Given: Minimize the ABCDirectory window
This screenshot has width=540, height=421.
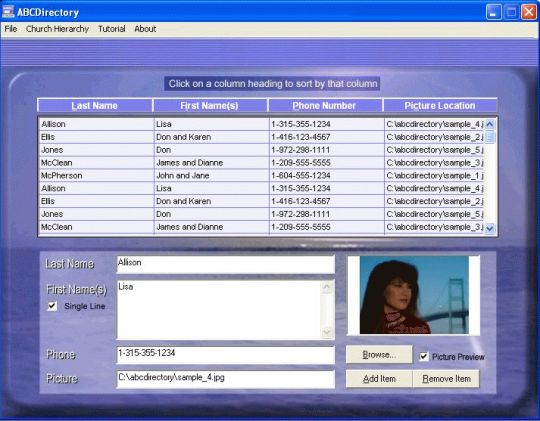Looking at the screenshot, I should click(x=494, y=12).
